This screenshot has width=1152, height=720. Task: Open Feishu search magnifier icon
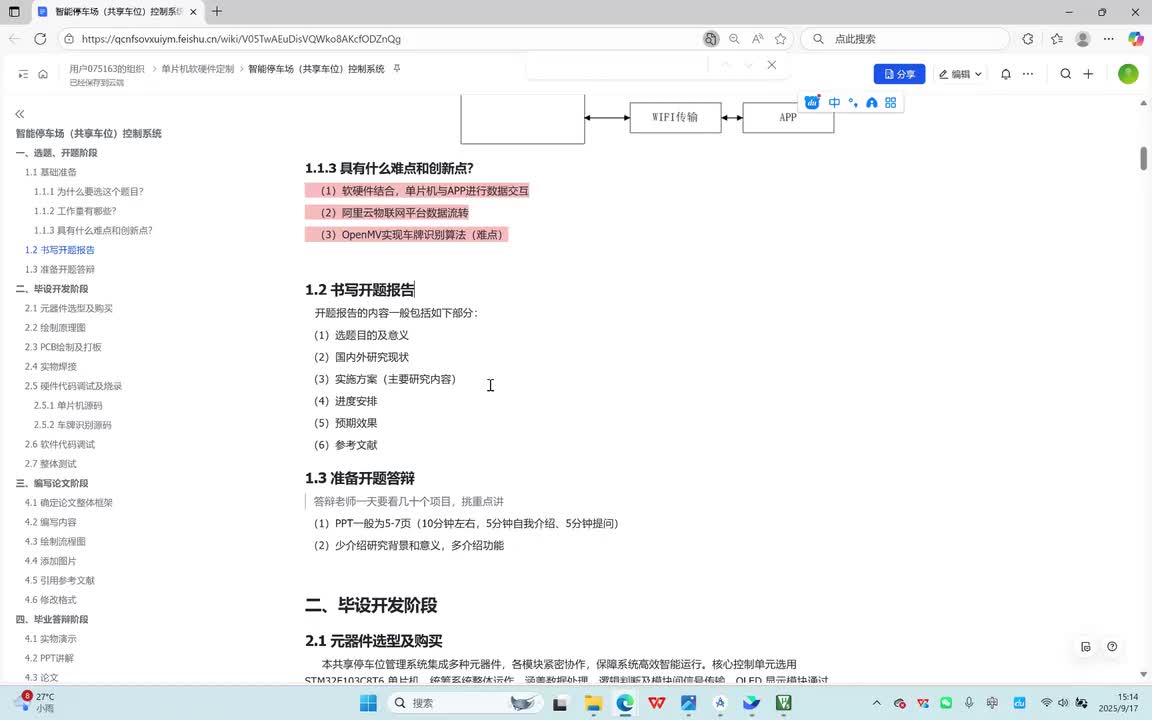[x=1065, y=74]
